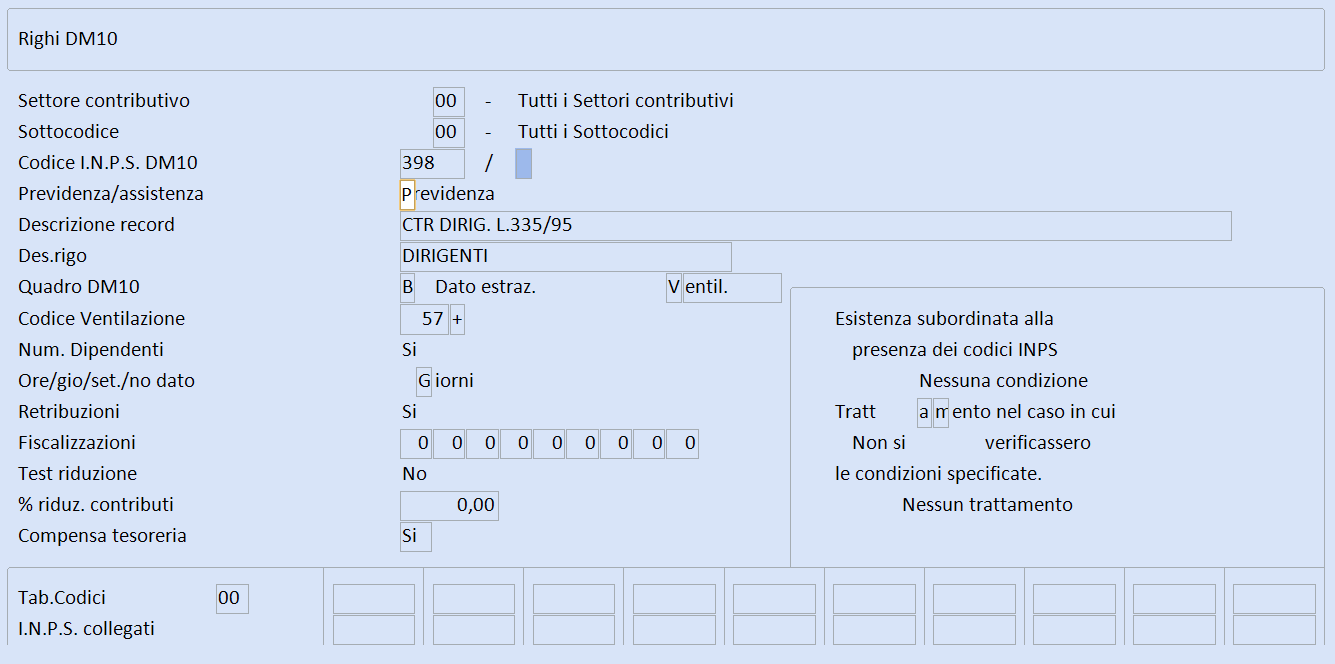Click the last Fiscalizzazioni zero field
The image size is (1335, 664).
682,443
